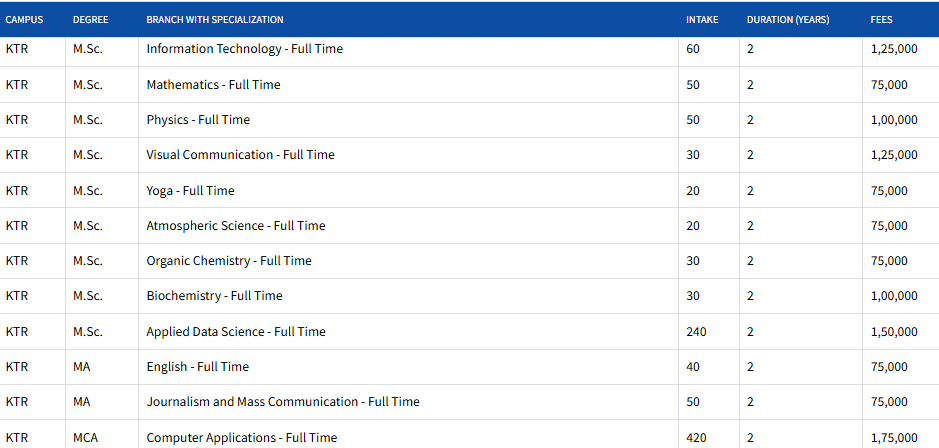
Task: Click the DEGREE column header
Action: [92, 20]
